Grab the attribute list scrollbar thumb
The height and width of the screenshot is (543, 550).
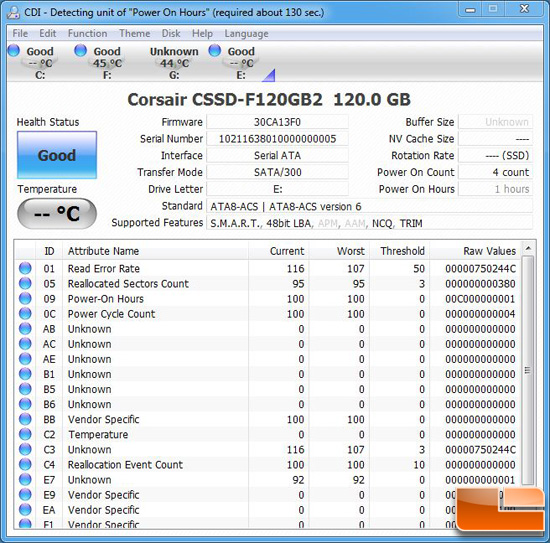click(527, 370)
